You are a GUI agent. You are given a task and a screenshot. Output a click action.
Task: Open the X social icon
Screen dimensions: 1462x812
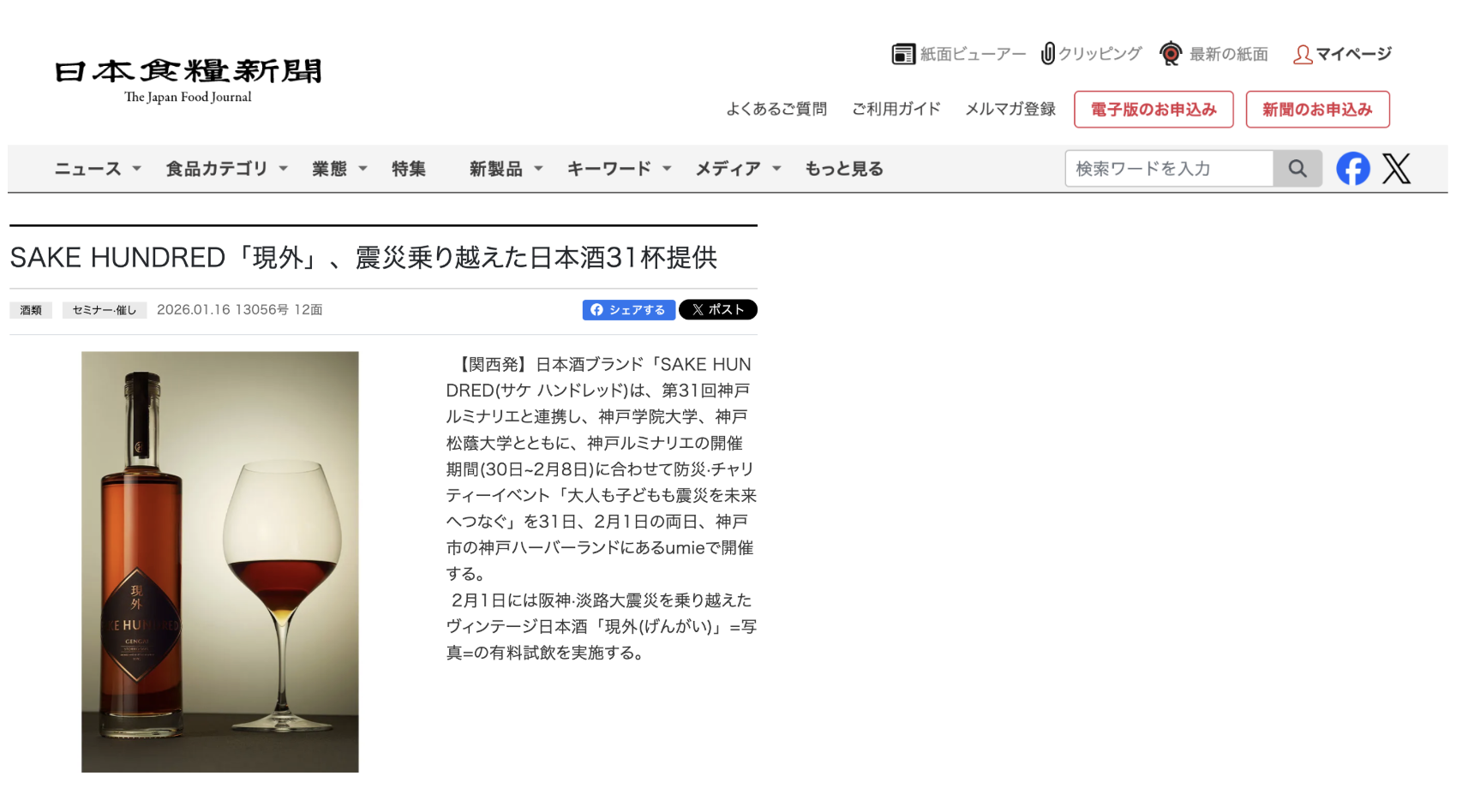coord(1396,169)
